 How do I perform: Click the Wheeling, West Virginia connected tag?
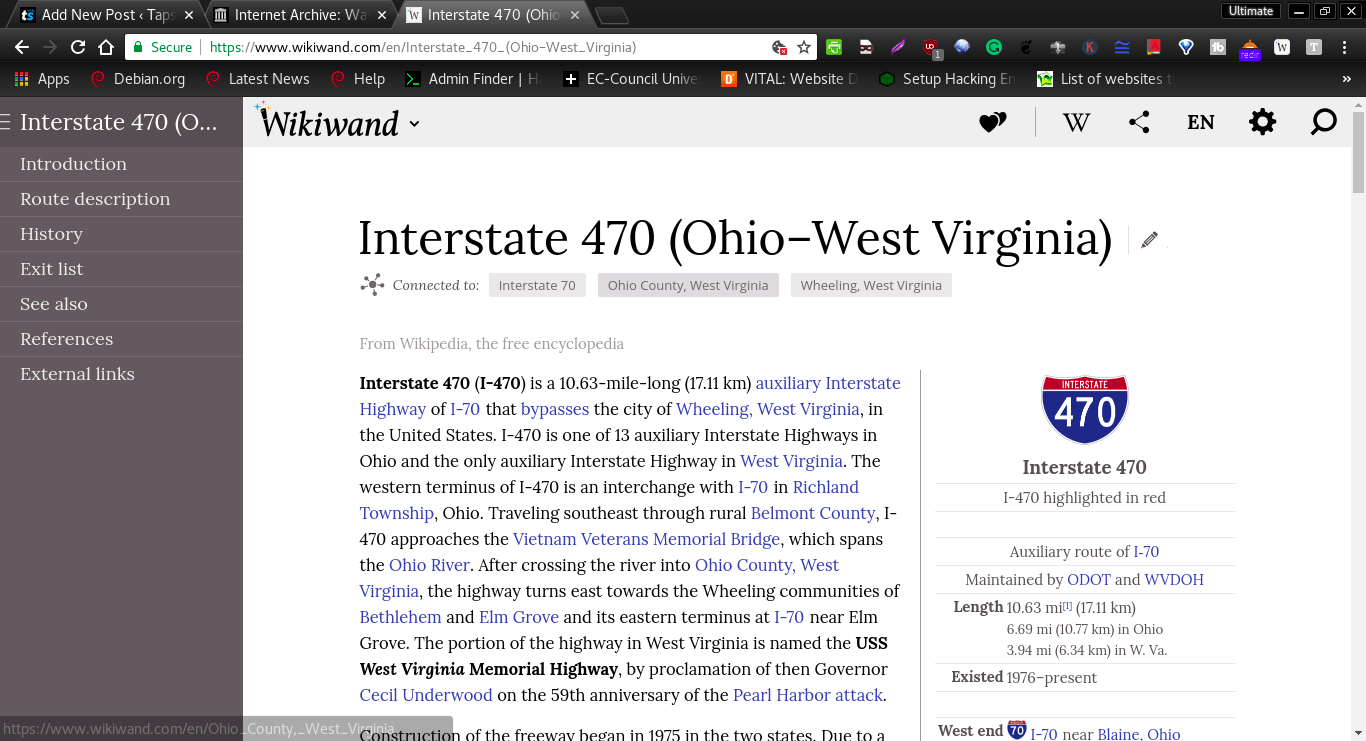[x=871, y=285]
